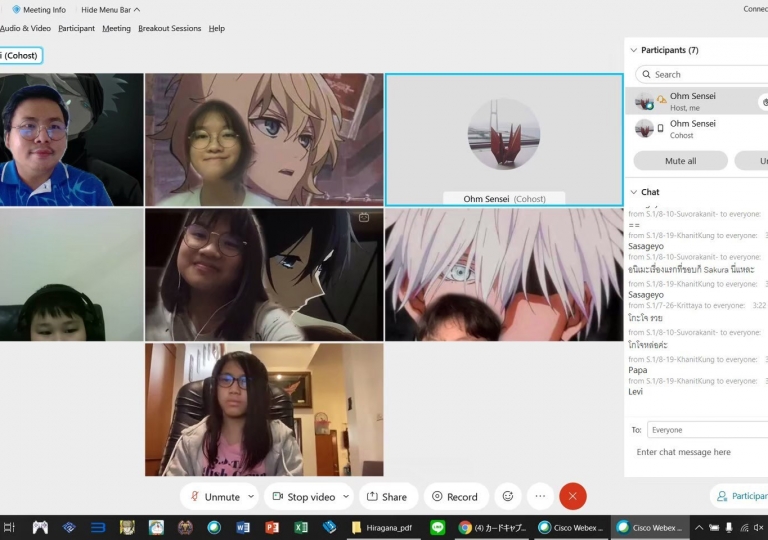Click the battery icon in the system tray
Image resolution: width=768 pixels, height=540 pixels.
click(x=714, y=527)
